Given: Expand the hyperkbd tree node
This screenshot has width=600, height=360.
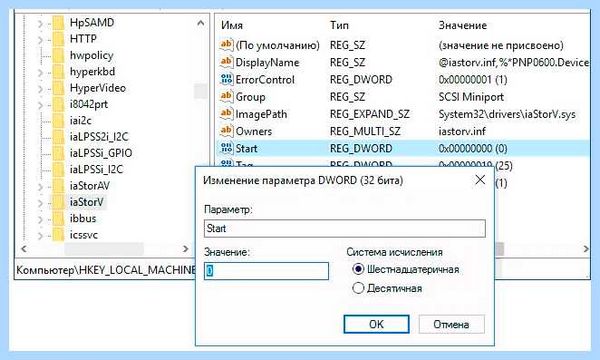Looking at the screenshot, I should tap(40, 73).
